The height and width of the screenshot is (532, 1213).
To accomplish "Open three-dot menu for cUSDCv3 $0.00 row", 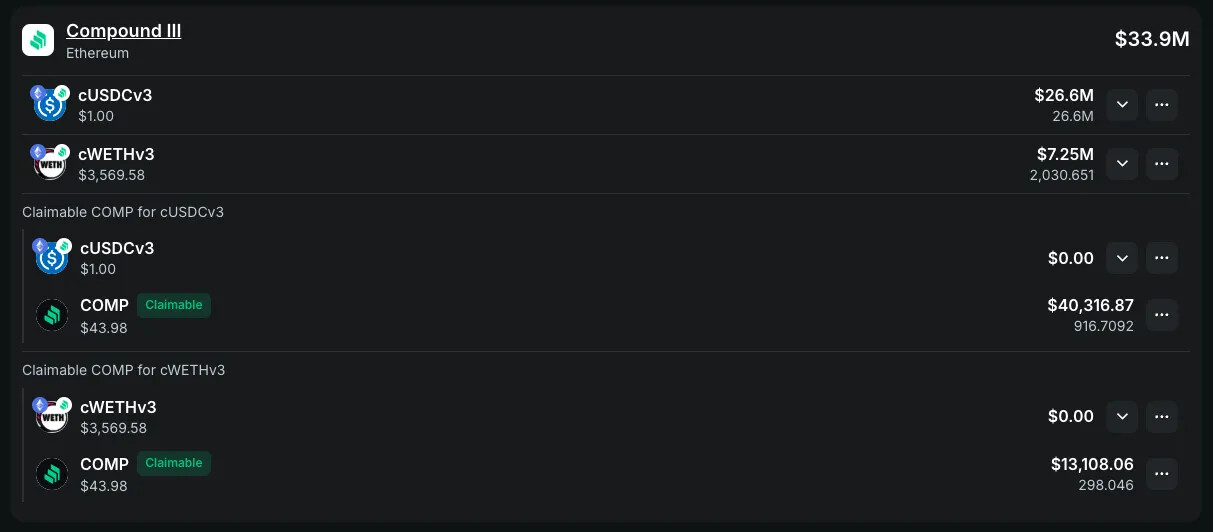I will pyautogui.click(x=1161, y=258).
